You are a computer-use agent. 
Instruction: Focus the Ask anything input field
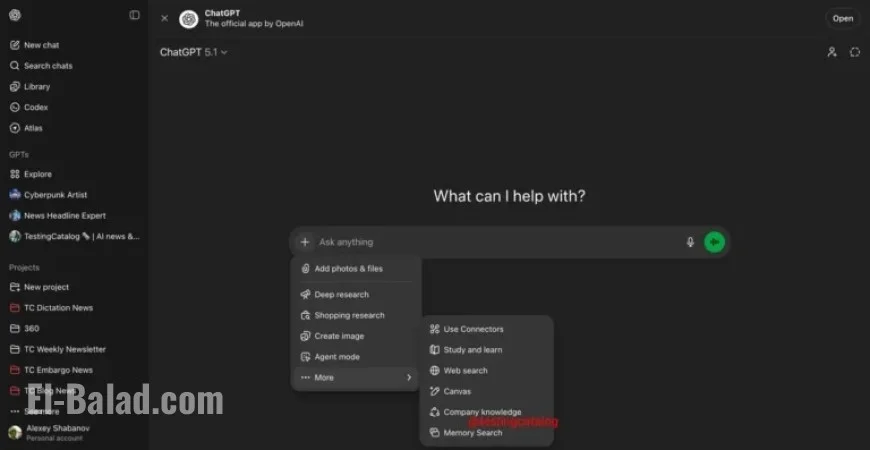pyautogui.click(x=498, y=242)
